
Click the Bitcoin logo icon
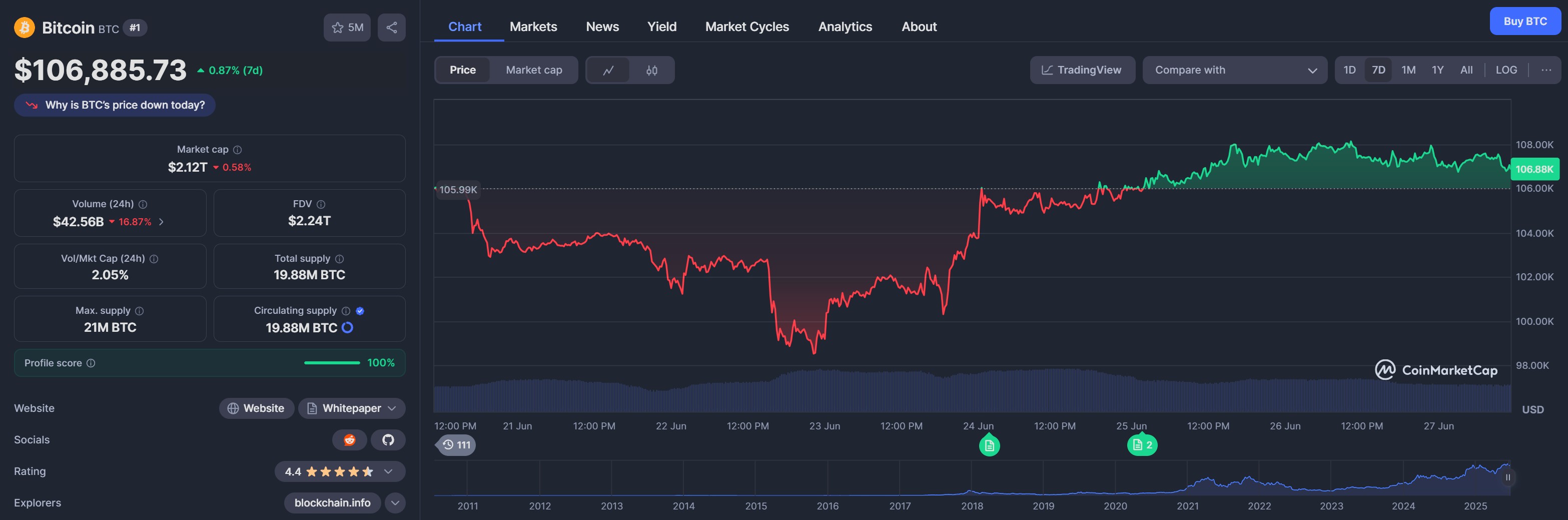[25, 28]
